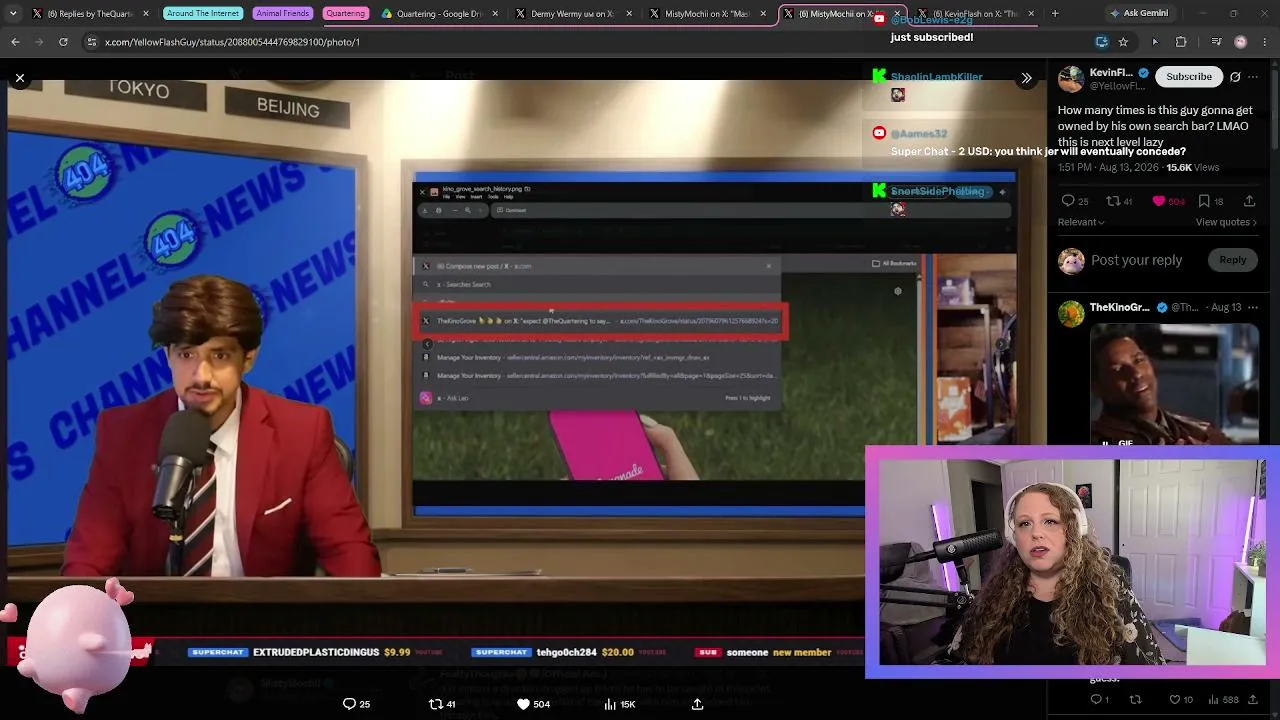Viewport: 1280px width, 720px height.
Task: View analytics showing 15K under the photo
Action: (620, 704)
